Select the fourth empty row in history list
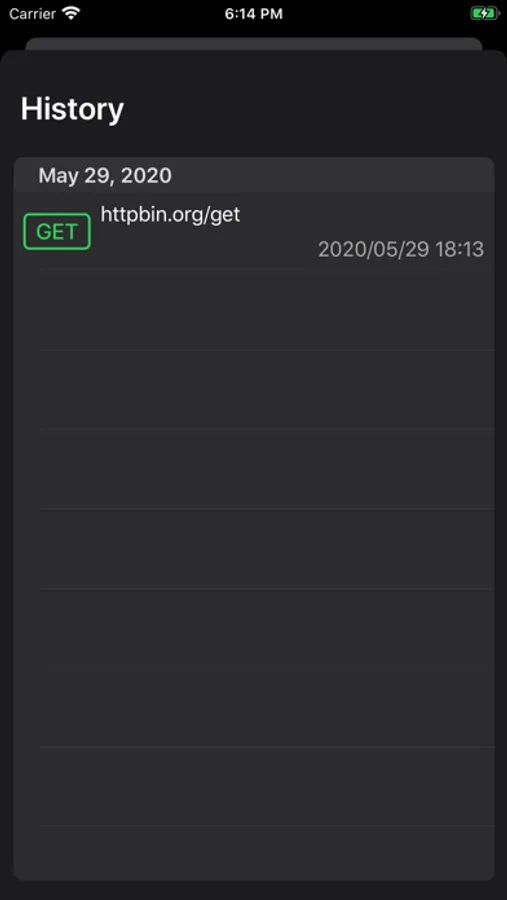 tap(254, 549)
